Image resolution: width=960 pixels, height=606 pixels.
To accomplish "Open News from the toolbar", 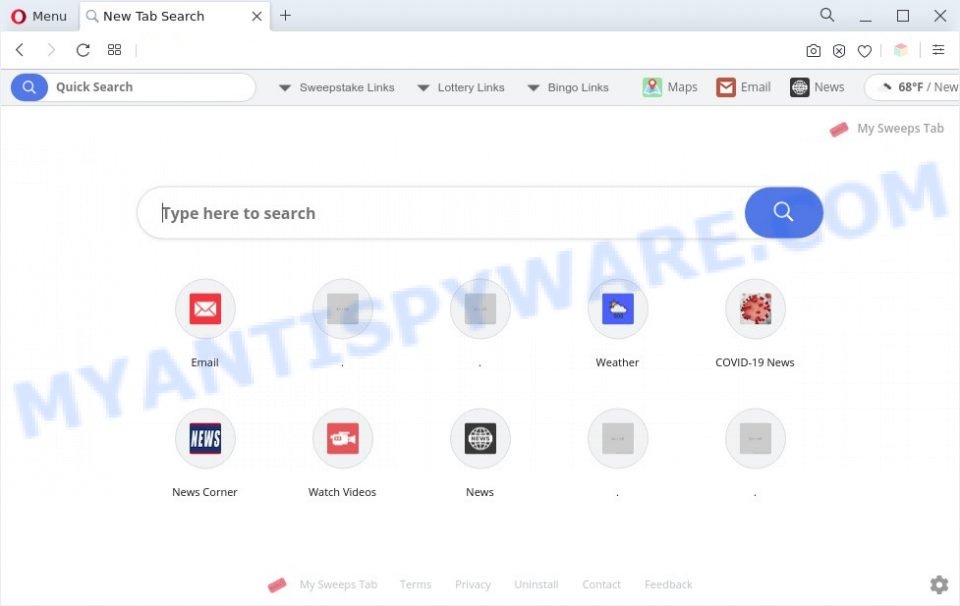I will pos(817,88).
